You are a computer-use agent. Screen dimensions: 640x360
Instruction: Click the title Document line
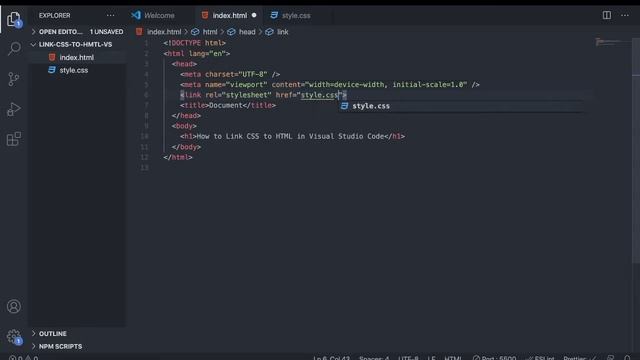pyautogui.click(x=228, y=105)
